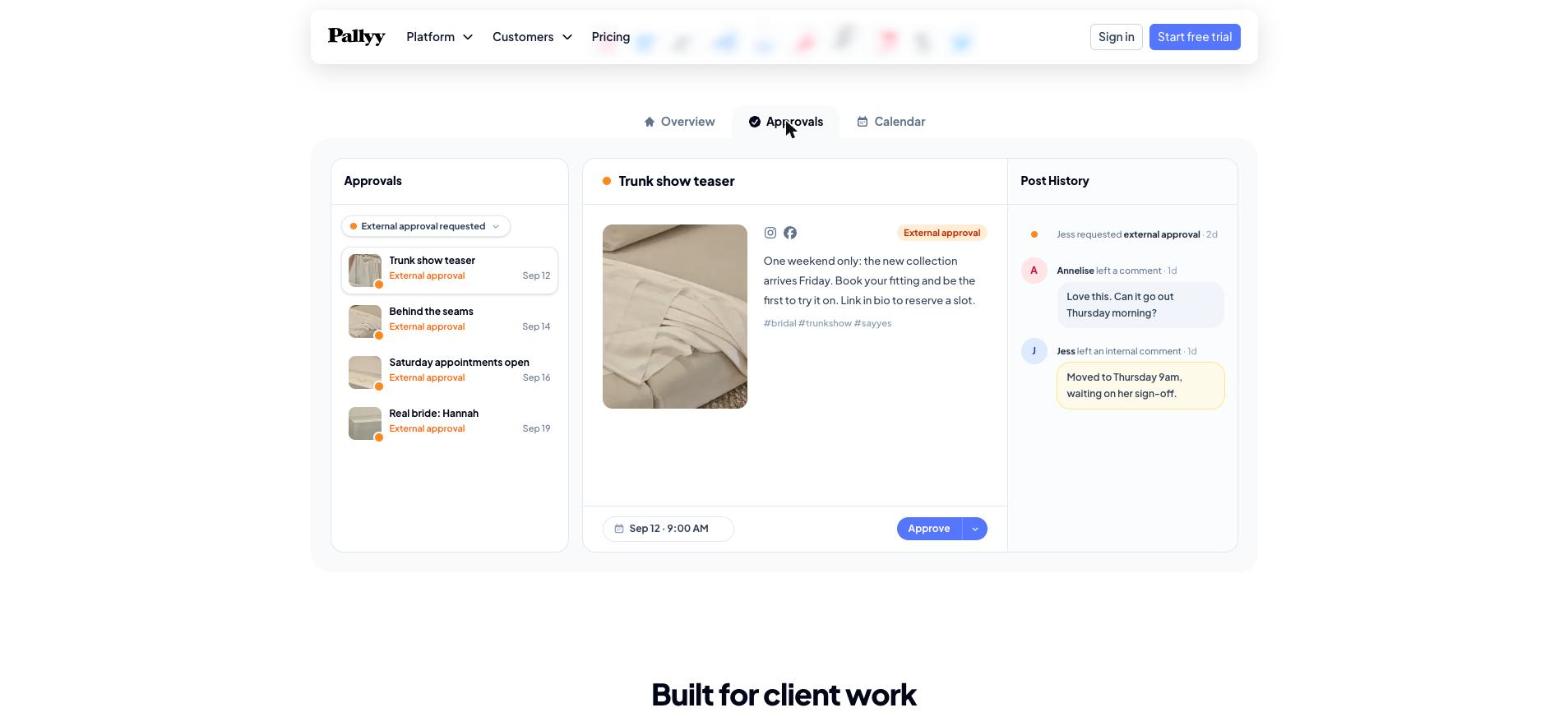Select the Trunk show teaser post
The width and height of the screenshot is (1568, 717).
coord(450,271)
